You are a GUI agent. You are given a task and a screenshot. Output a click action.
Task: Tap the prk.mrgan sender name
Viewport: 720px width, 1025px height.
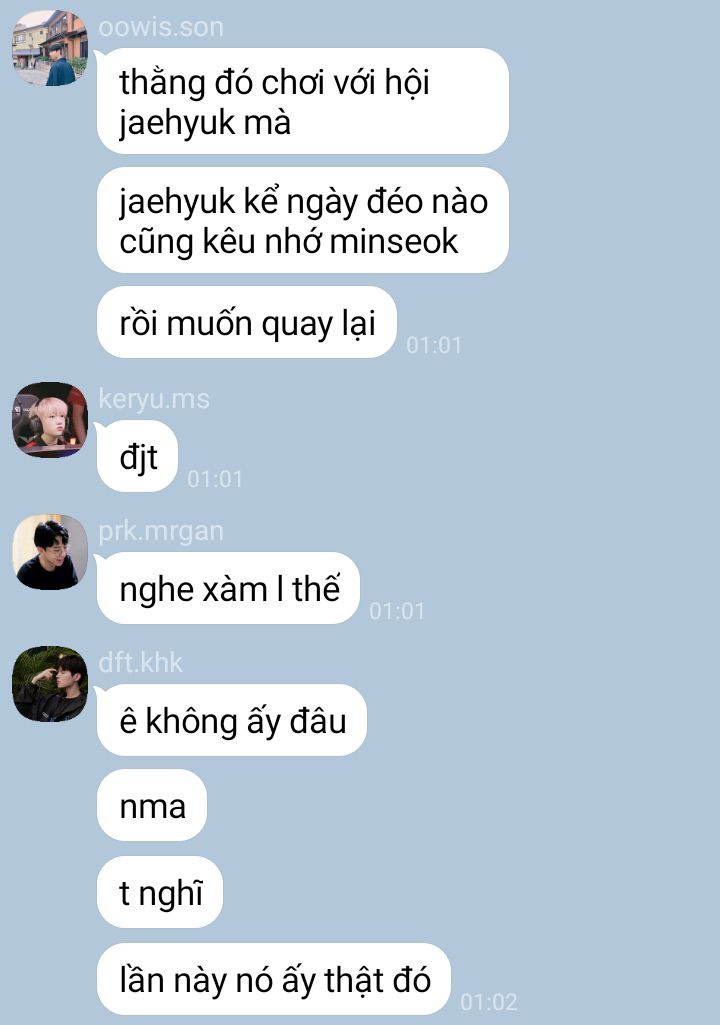pos(161,531)
